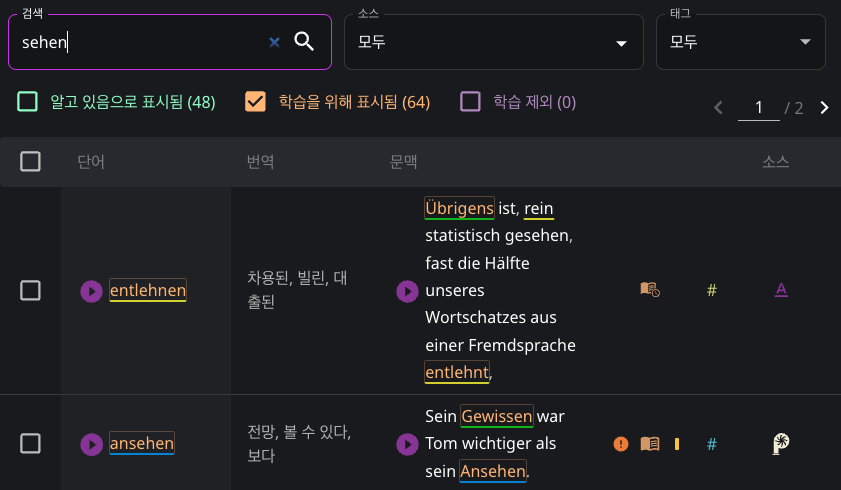Click the yellow hashtag icon in the entlehnen row
Image resolution: width=841 pixels, height=490 pixels.
712,290
